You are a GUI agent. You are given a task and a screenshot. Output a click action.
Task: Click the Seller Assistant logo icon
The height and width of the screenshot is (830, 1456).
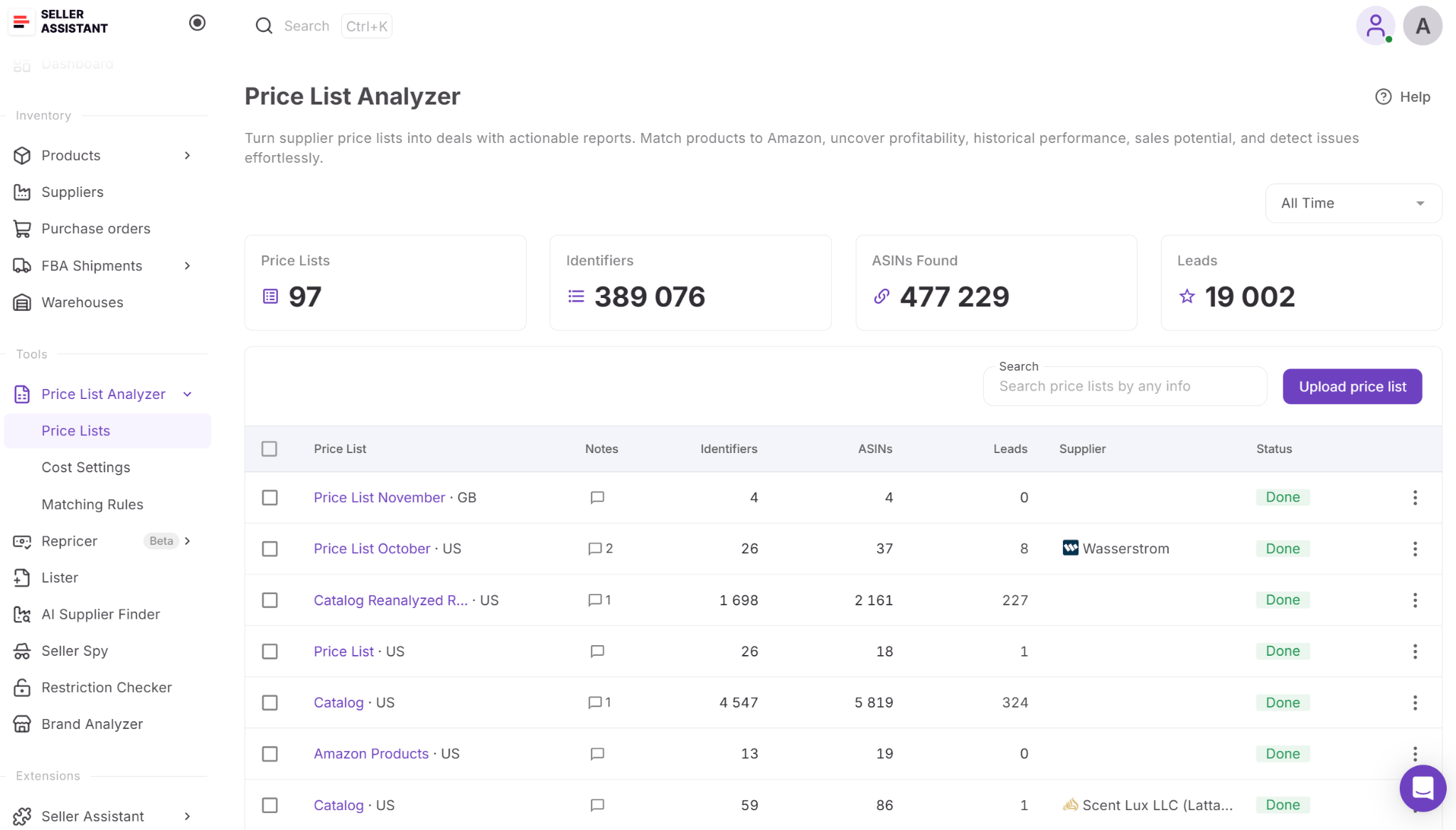[x=21, y=22]
